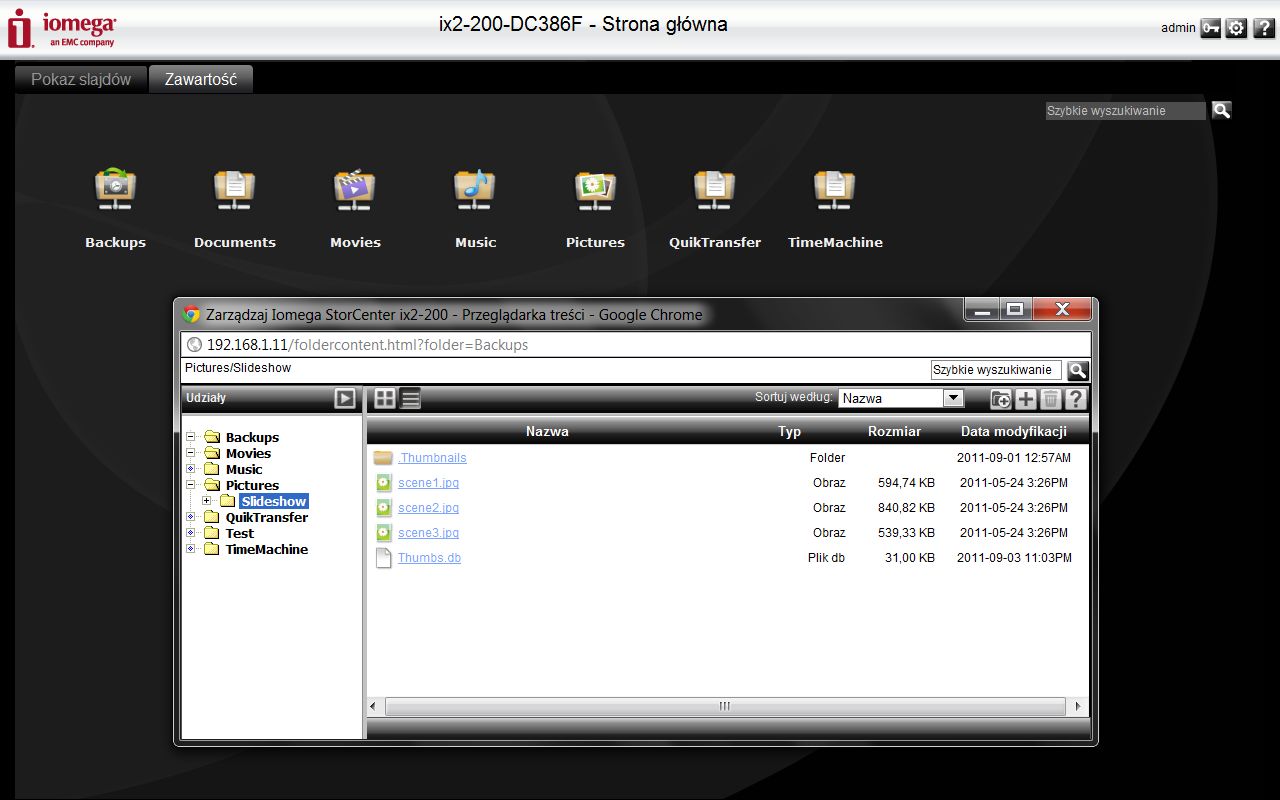Open help icon in content browser toolbar
Image resolution: width=1280 pixels, height=800 pixels.
1075,400
